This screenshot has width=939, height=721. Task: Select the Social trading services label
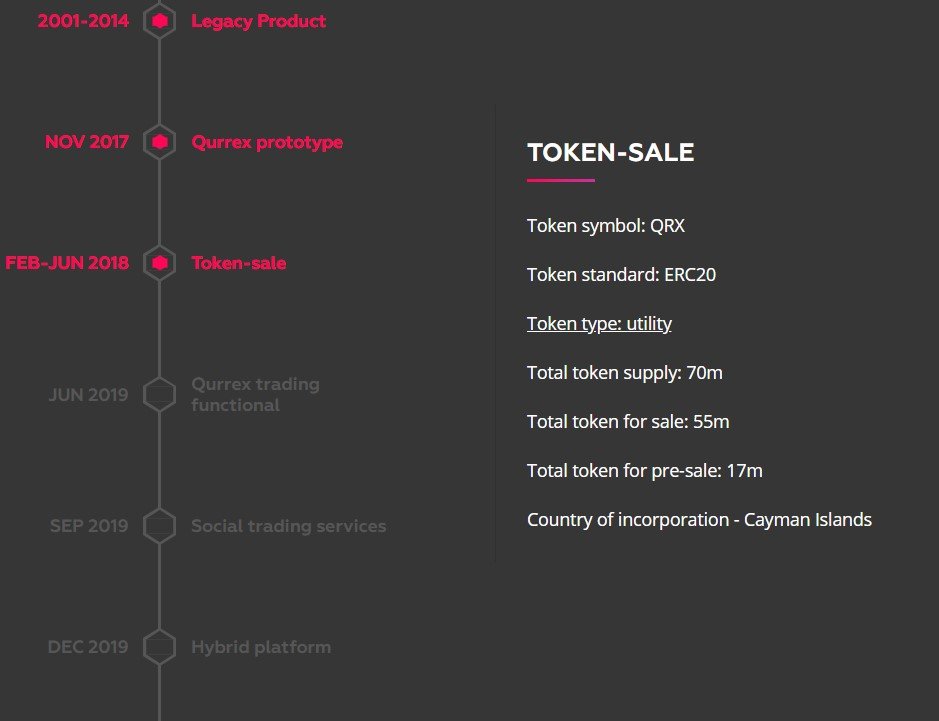pyautogui.click(x=289, y=526)
